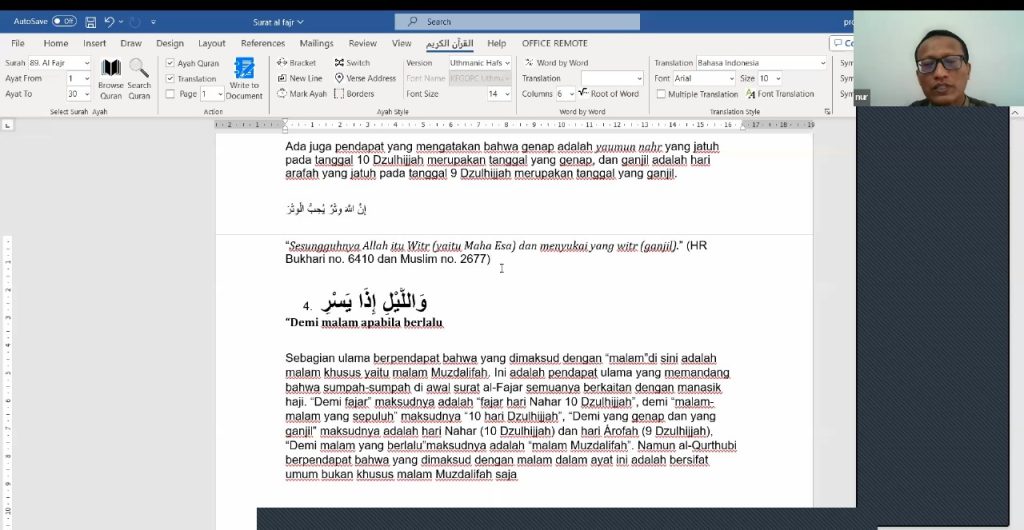Image resolution: width=1024 pixels, height=530 pixels.
Task: Open the Customize Quick Access Toolbar arrow
Action: click(x=153, y=22)
